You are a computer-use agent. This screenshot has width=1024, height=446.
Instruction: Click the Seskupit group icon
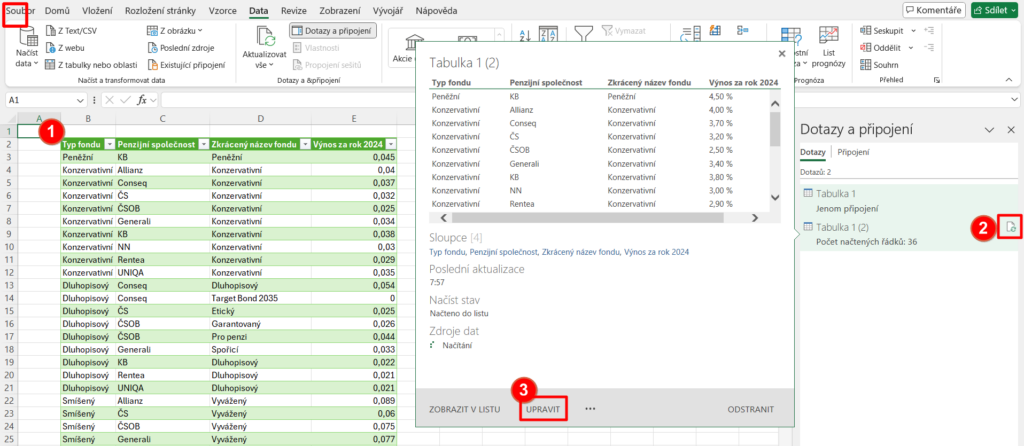pyautogui.click(x=866, y=30)
